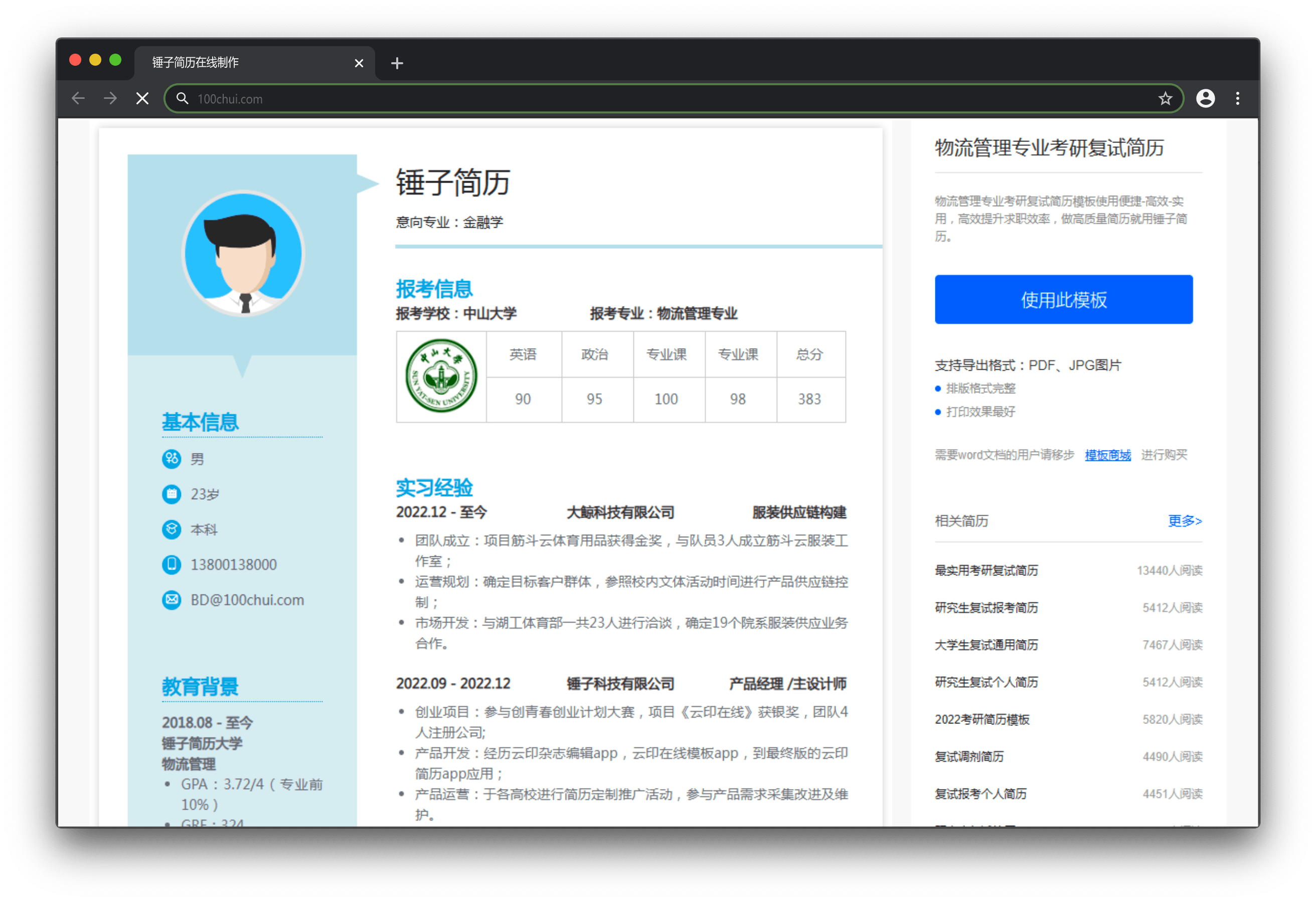Click 服装供应链构建 role text
Image resolution: width=1316 pixels, height=902 pixels.
799,513
